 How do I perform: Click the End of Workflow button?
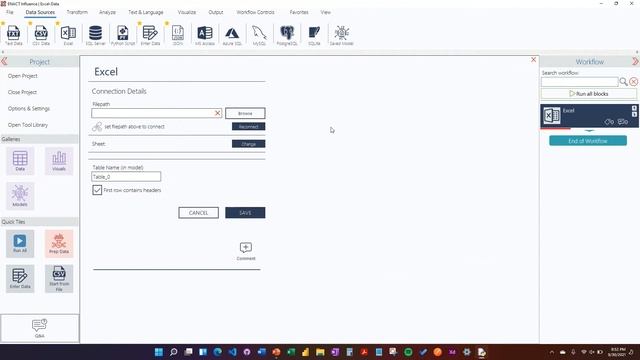(588, 141)
